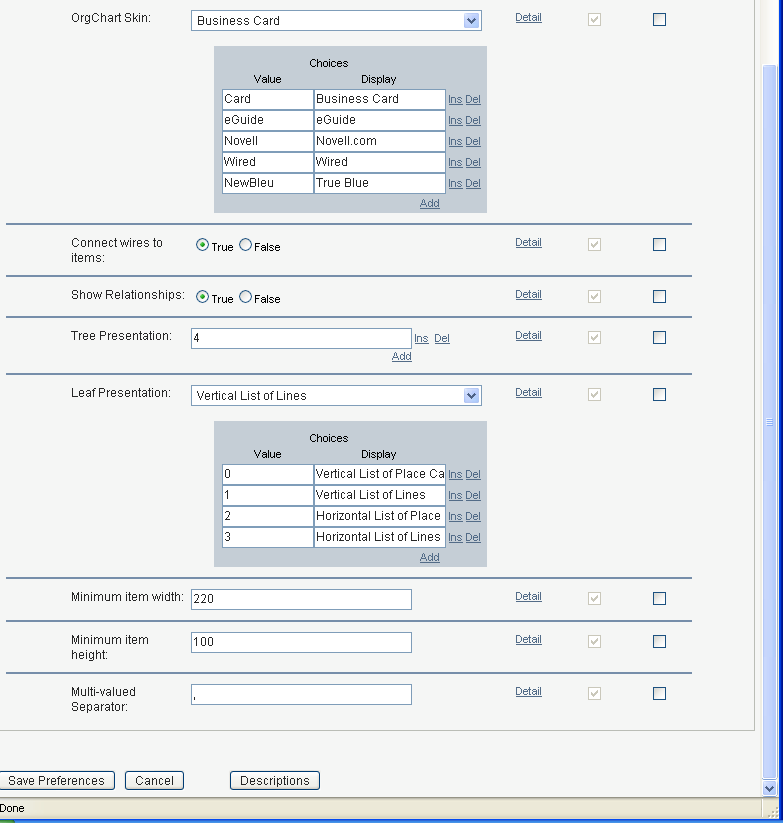Click Ins next to eGuide choice row
This screenshot has height=823, width=783.
455,120
